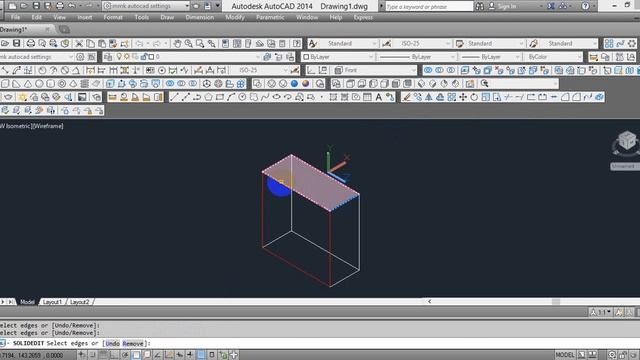
Task: Select the Move tool (four arrows)
Action: pyautogui.click(x=463, y=97)
